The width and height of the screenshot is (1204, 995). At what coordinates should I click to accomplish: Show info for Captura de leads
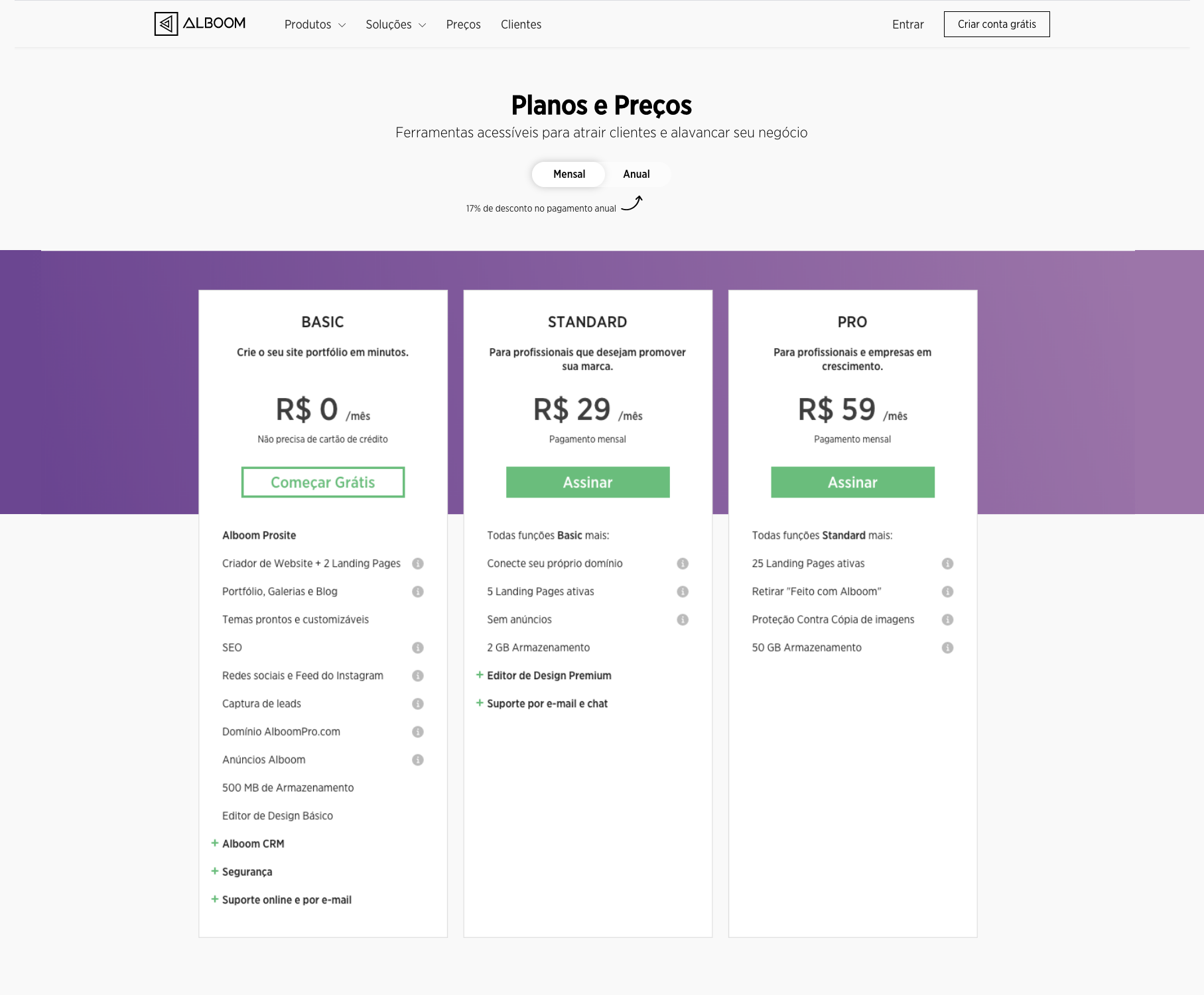[x=418, y=704]
